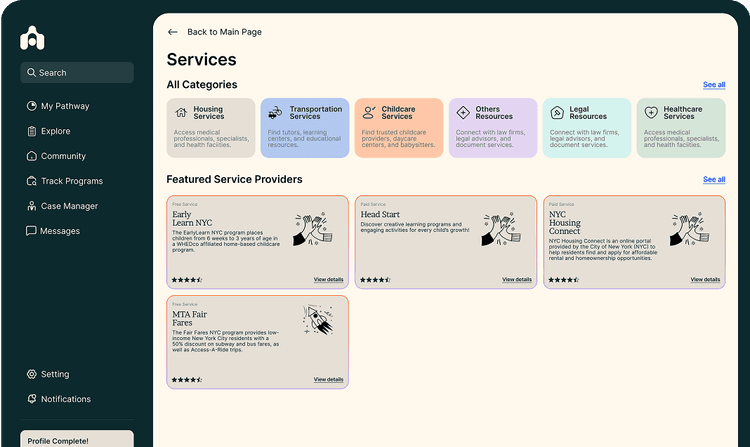Image resolution: width=750 pixels, height=447 pixels.
Task: Click the magnifier icon in Search
Action: pyautogui.click(x=31, y=72)
